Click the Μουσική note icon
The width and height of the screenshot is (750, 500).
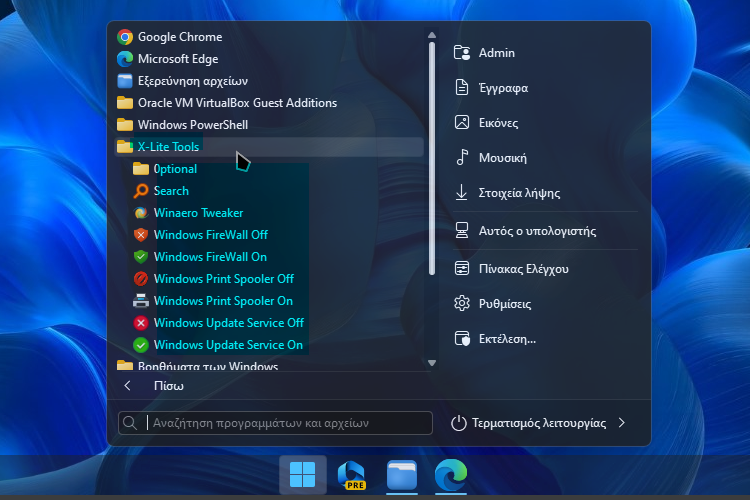pos(462,157)
